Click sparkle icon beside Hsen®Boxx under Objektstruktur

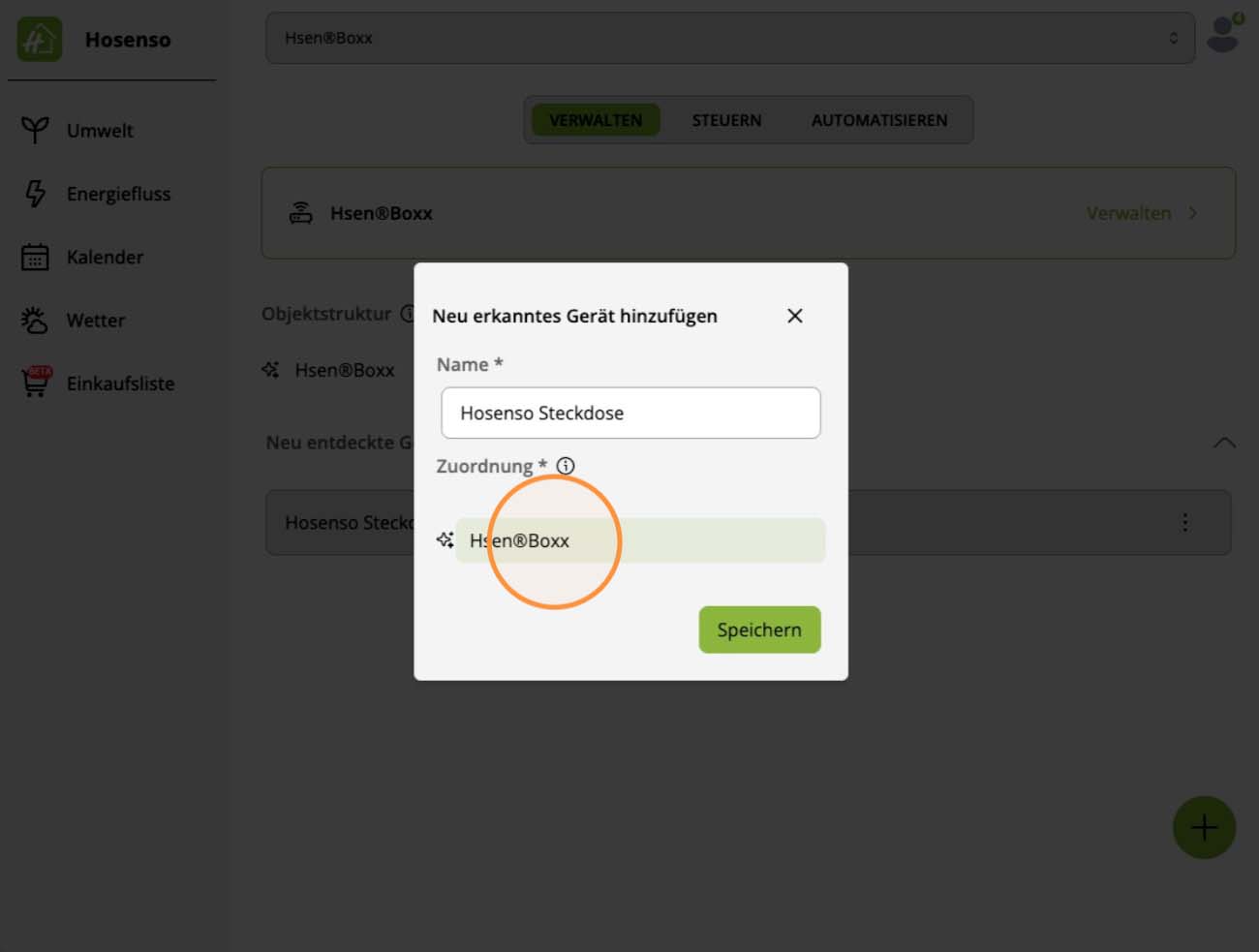[270, 370]
